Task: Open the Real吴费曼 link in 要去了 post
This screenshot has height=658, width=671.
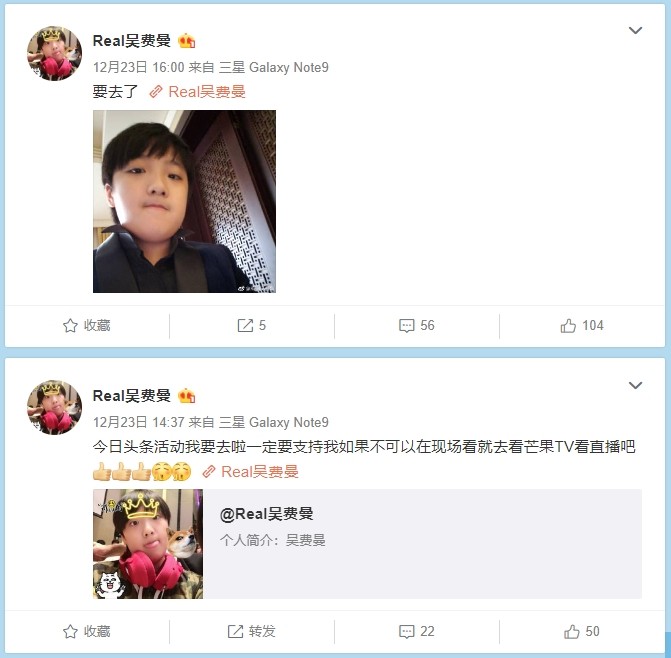Action: (x=197, y=92)
